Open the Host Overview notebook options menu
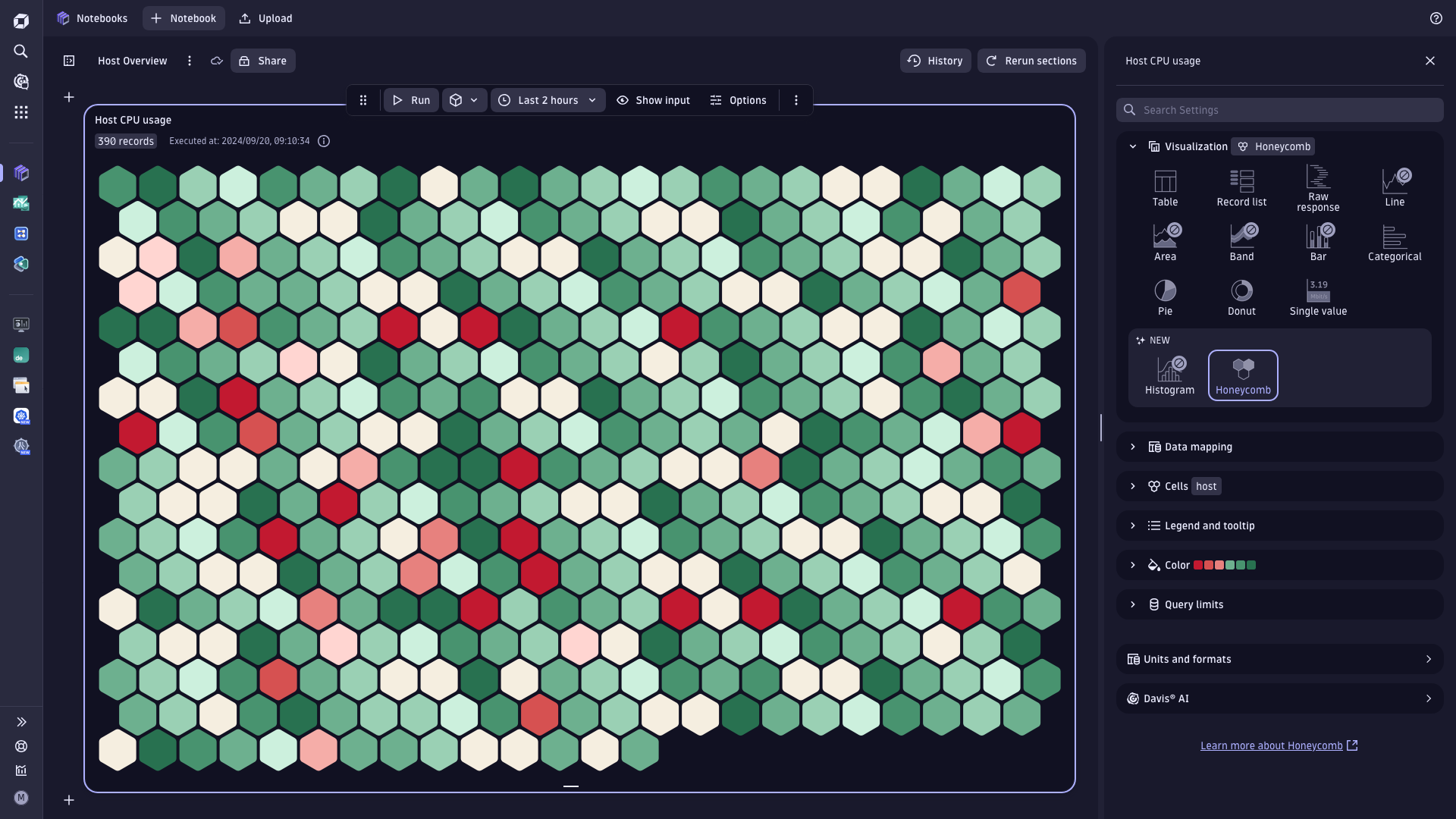Screen dimensions: 1456x819 [x=190, y=61]
